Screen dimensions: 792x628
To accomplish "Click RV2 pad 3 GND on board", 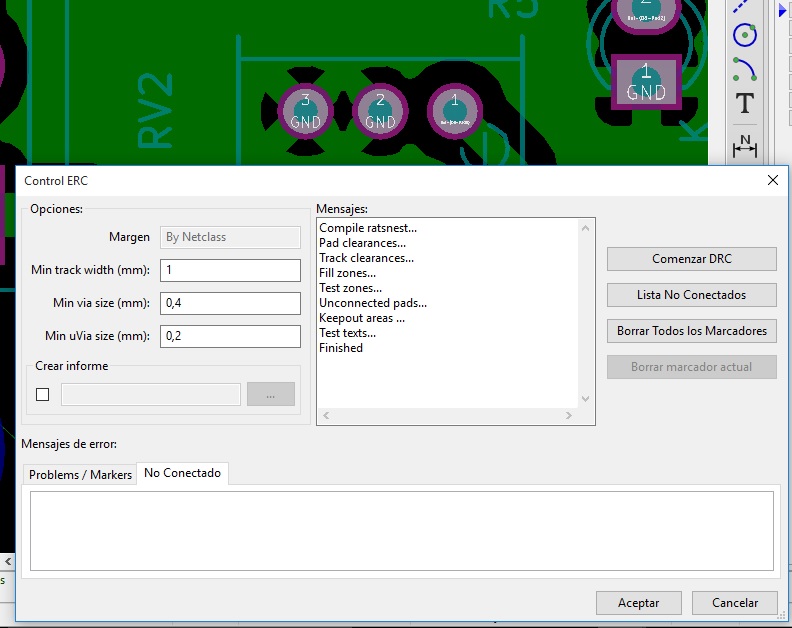I will click(x=305, y=111).
